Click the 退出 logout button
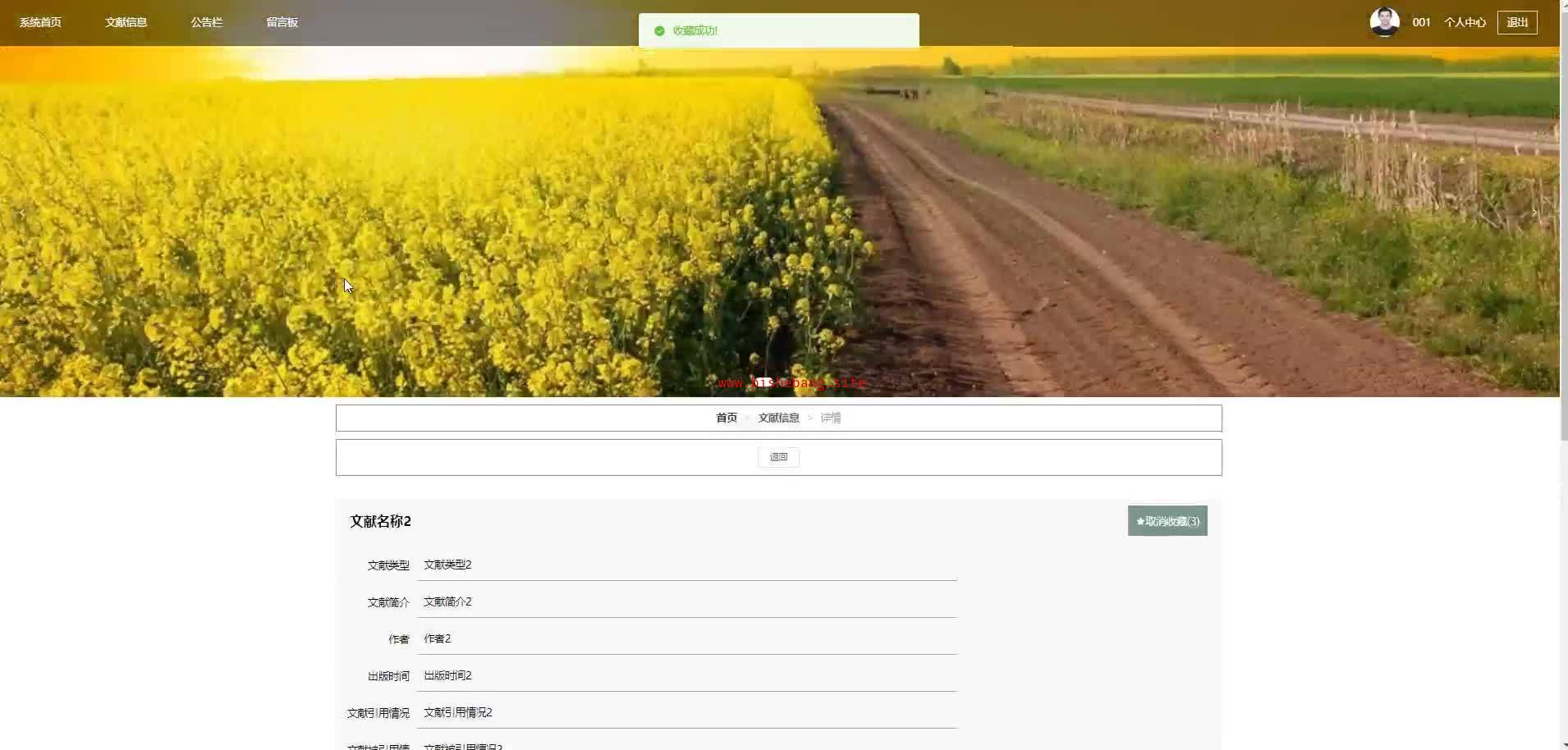Screen dimensions: 1568x750 [1517, 22]
